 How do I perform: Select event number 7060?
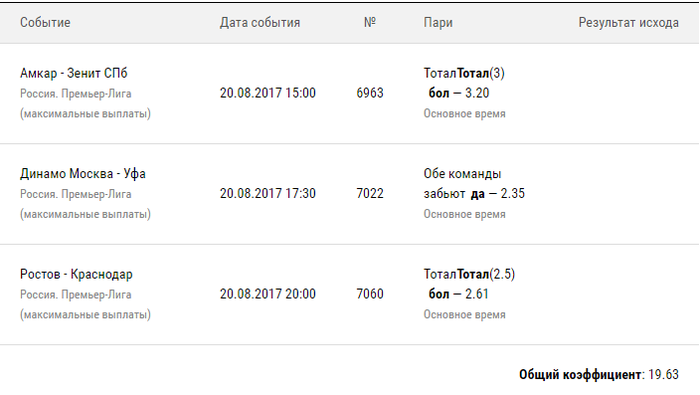[370, 294]
